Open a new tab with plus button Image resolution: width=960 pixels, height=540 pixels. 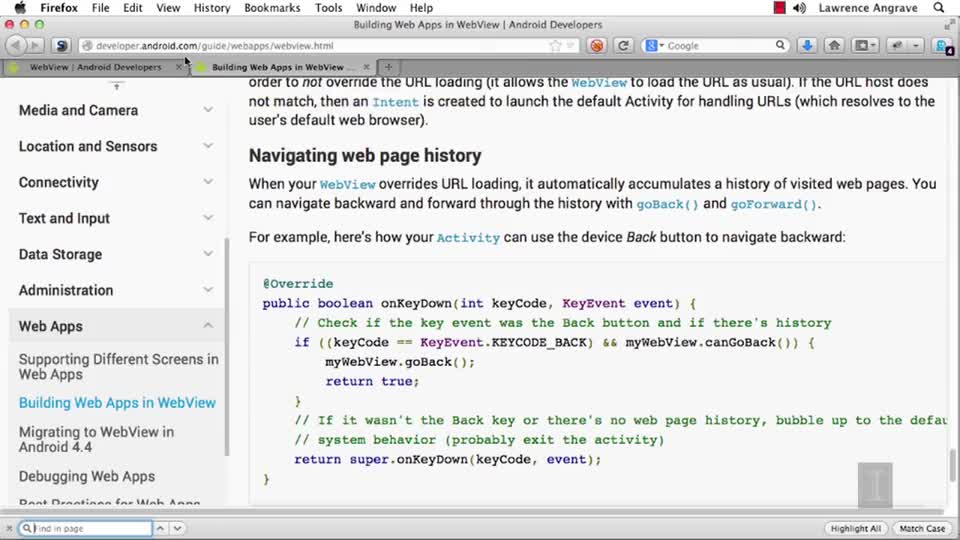click(x=388, y=67)
